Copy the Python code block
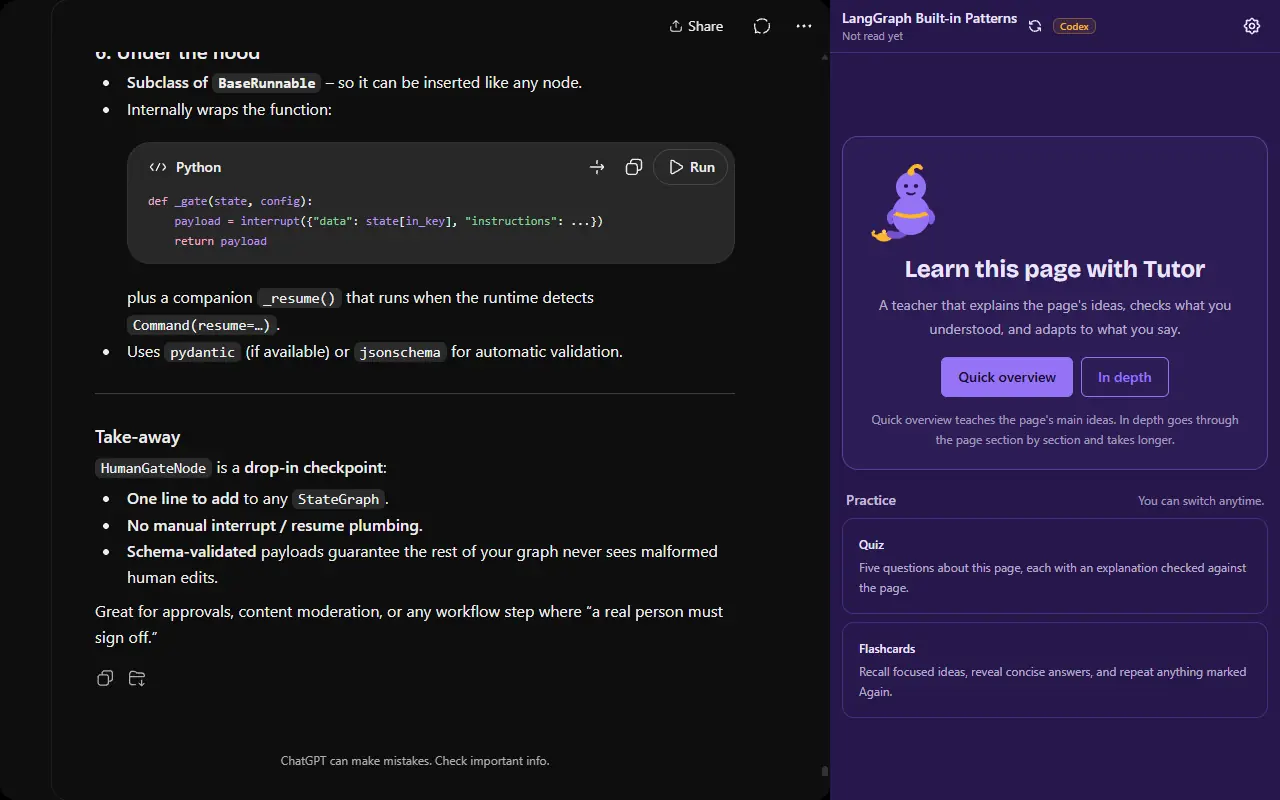The image size is (1280, 800). (x=633, y=167)
